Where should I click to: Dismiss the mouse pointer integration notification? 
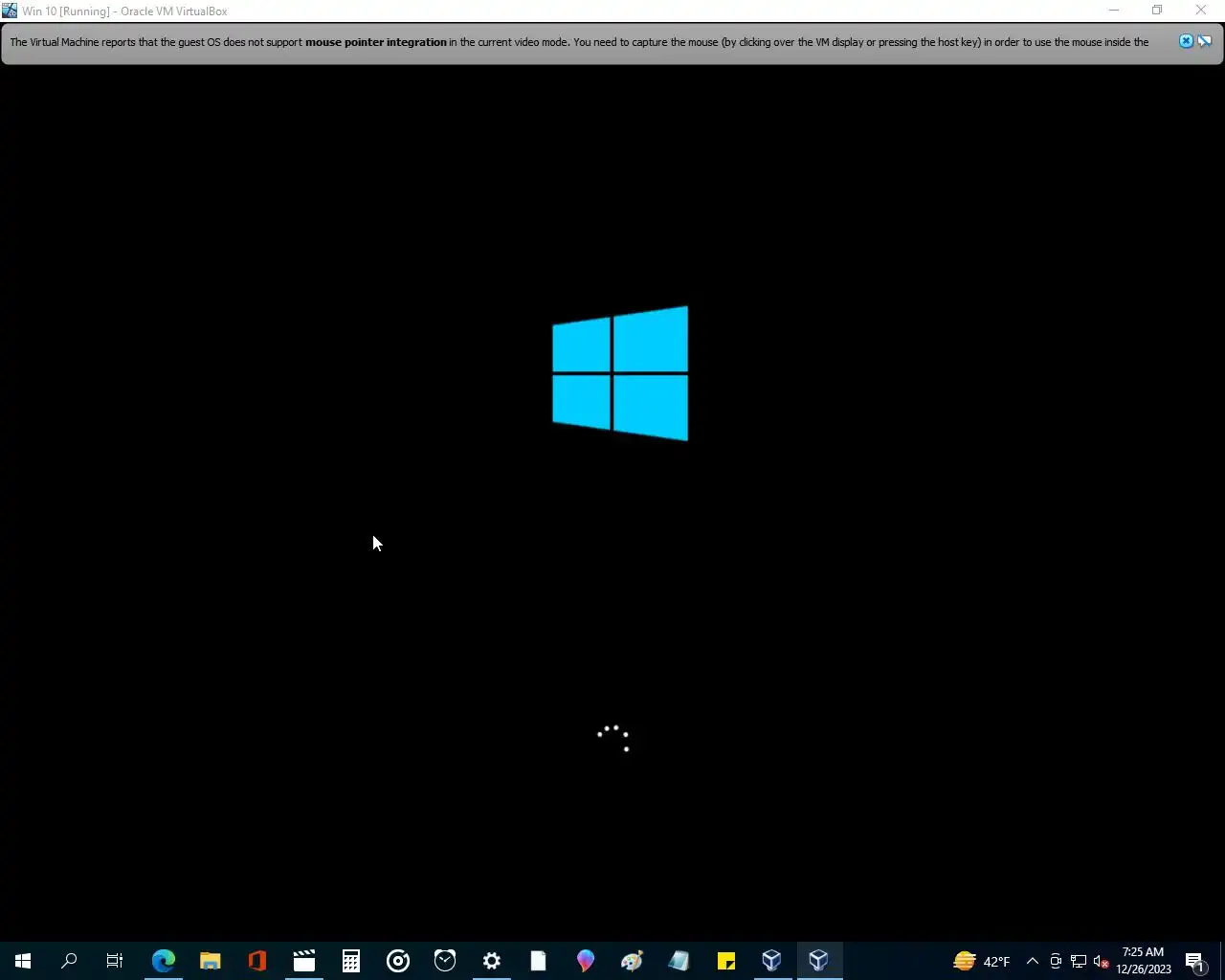pos(1186,41)
